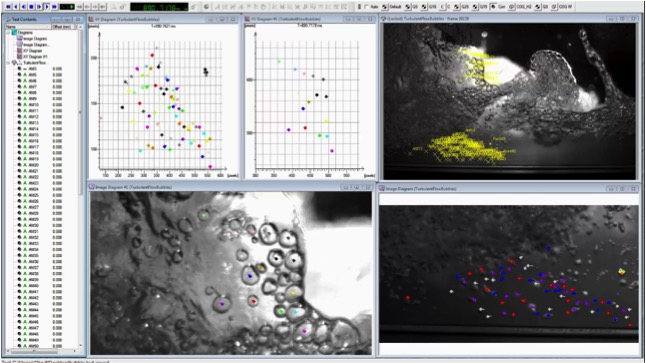The height and width of the screenshot is (363, 646).
Task: Open XY Diagram #1 from the tree
Action: (35, 56)
